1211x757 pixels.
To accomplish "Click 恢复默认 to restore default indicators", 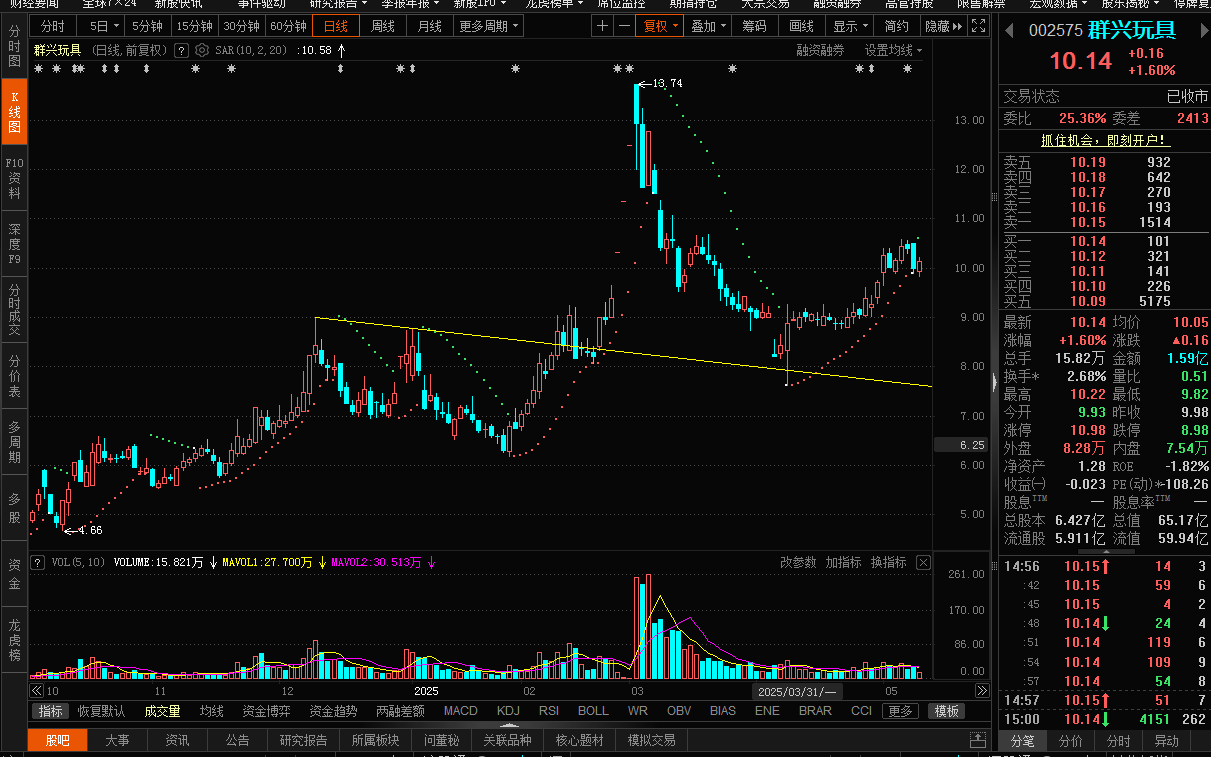I will pyautogui.click(x=102, y=711).
